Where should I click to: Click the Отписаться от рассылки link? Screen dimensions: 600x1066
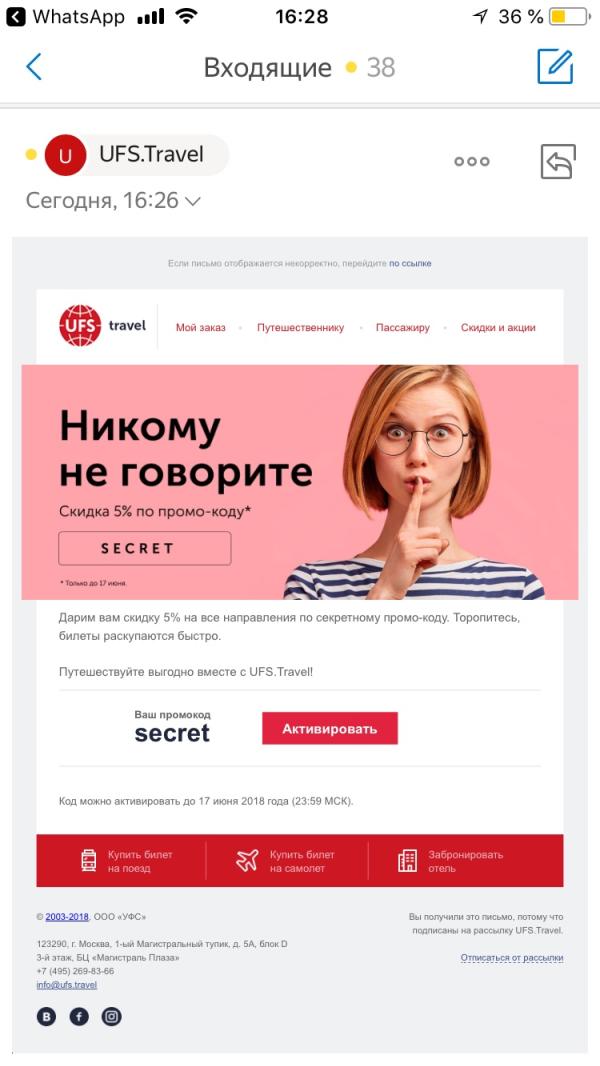click(512, 958)
